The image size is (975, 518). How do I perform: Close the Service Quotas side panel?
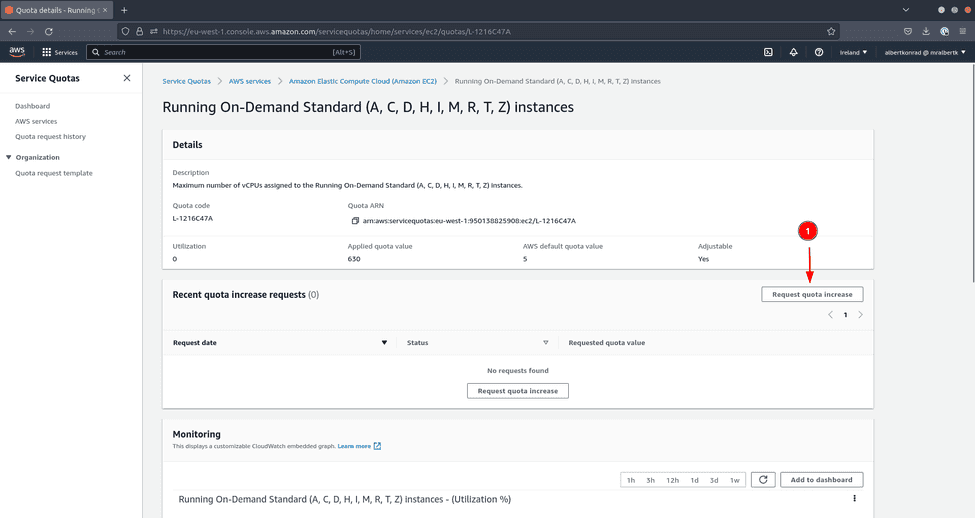126,78
